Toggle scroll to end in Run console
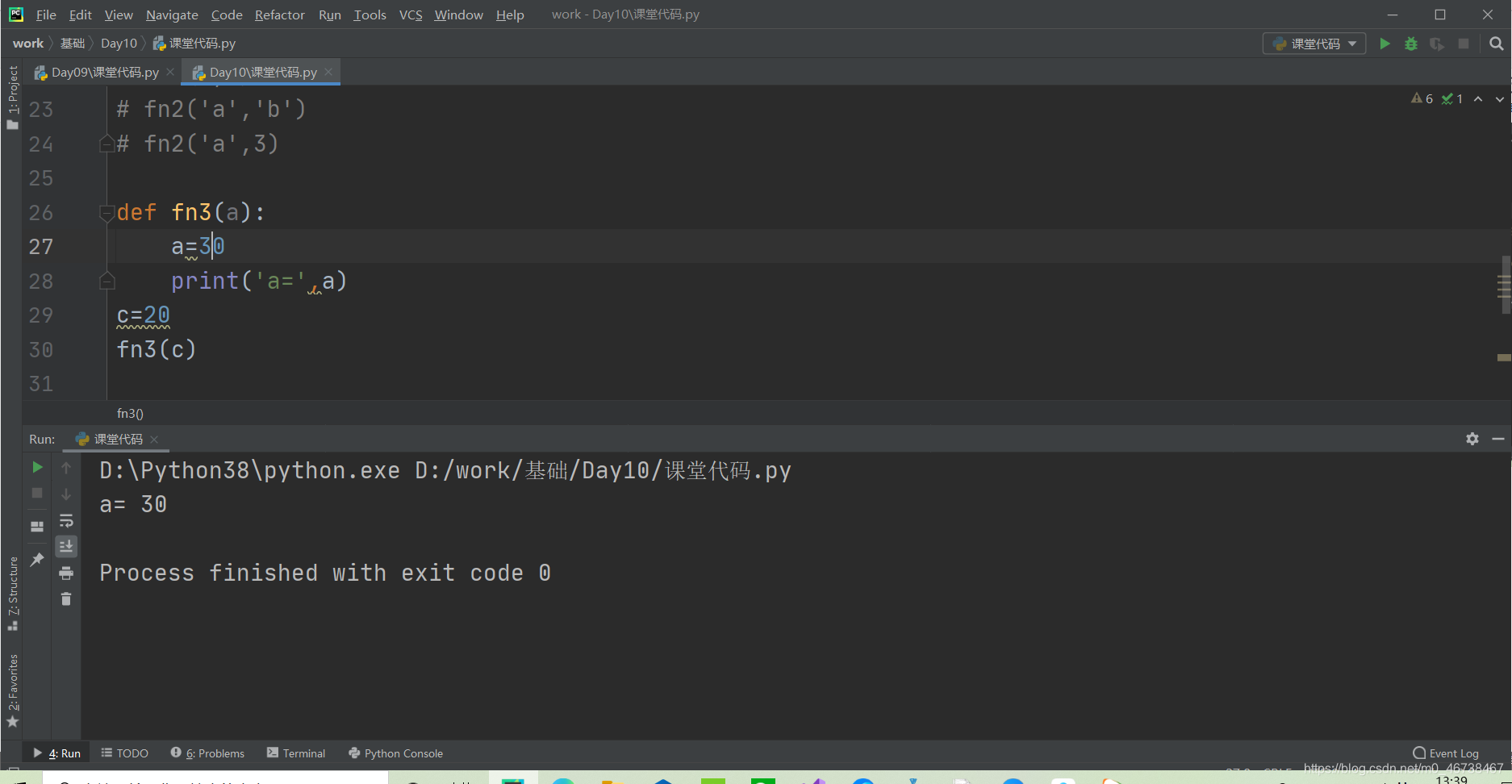 coord(66,546)
